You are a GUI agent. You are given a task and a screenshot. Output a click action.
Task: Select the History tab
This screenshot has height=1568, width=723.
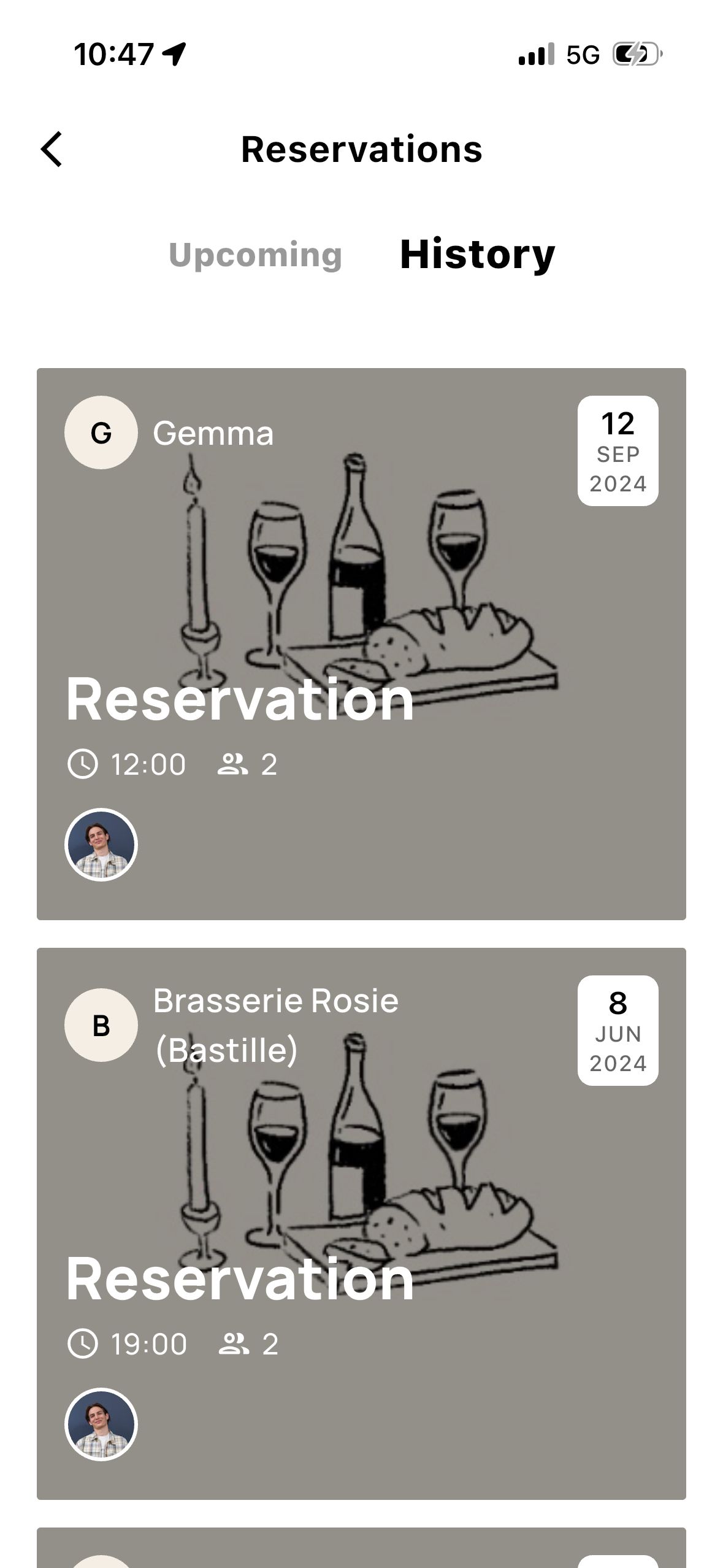477,255
